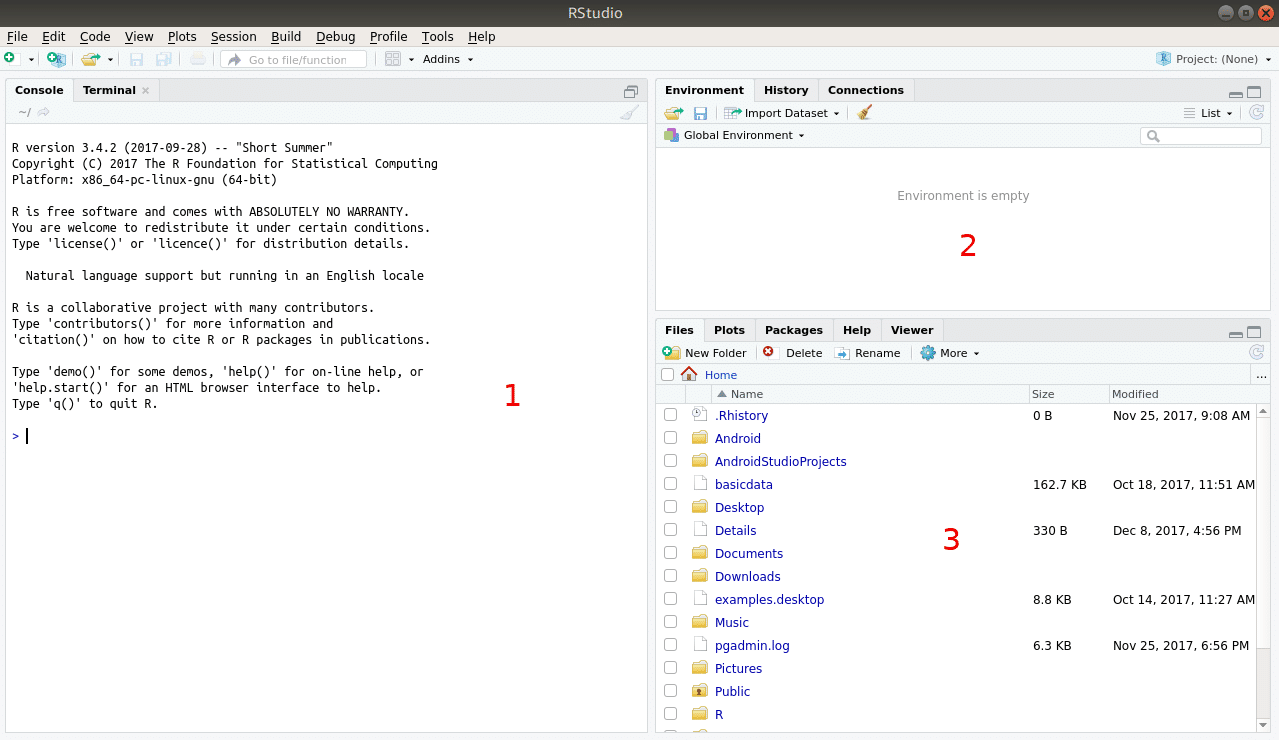Screen dimensions: 1279x740
Task: Refresh the Files pane listing
Action: coord(1257,353)
